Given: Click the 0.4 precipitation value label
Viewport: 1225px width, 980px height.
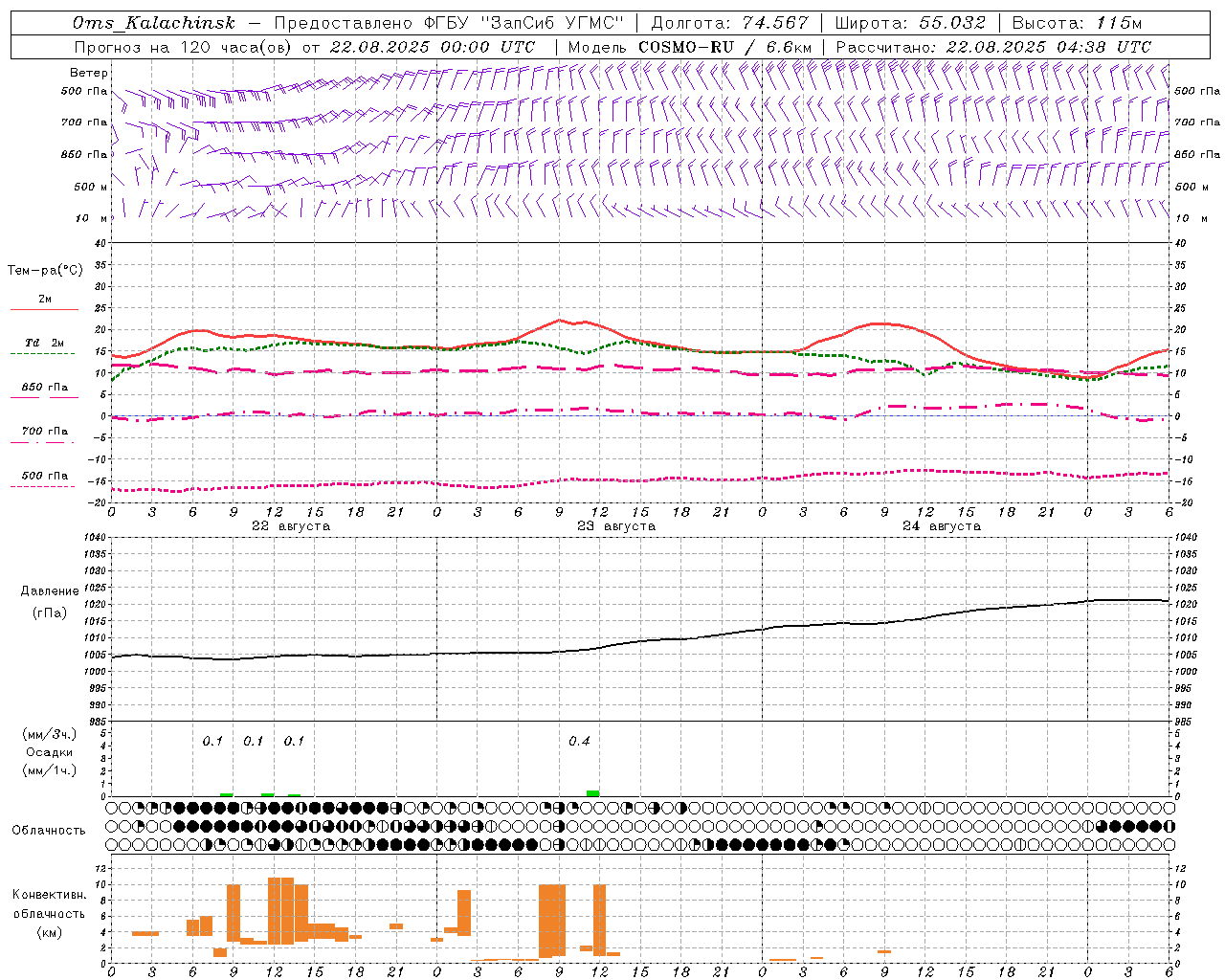Looking at the screenshot, I should pyautogui.click(x=579, y=742).
